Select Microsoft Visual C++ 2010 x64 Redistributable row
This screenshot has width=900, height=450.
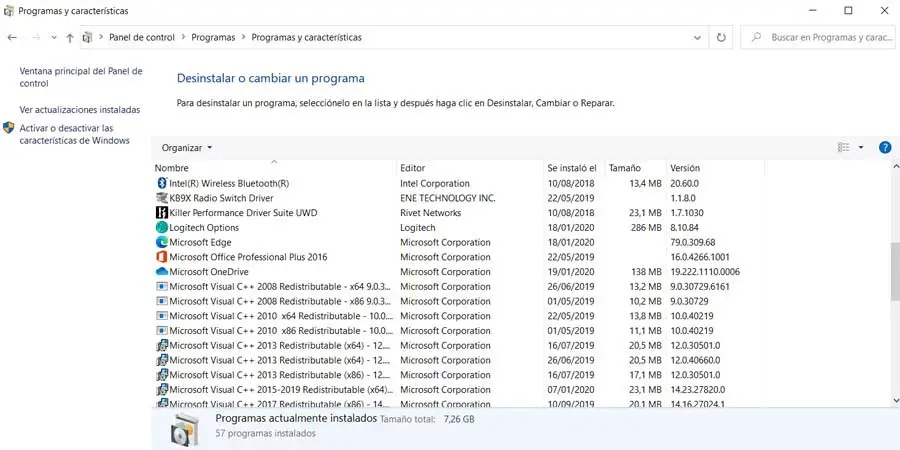pos(459,316)
